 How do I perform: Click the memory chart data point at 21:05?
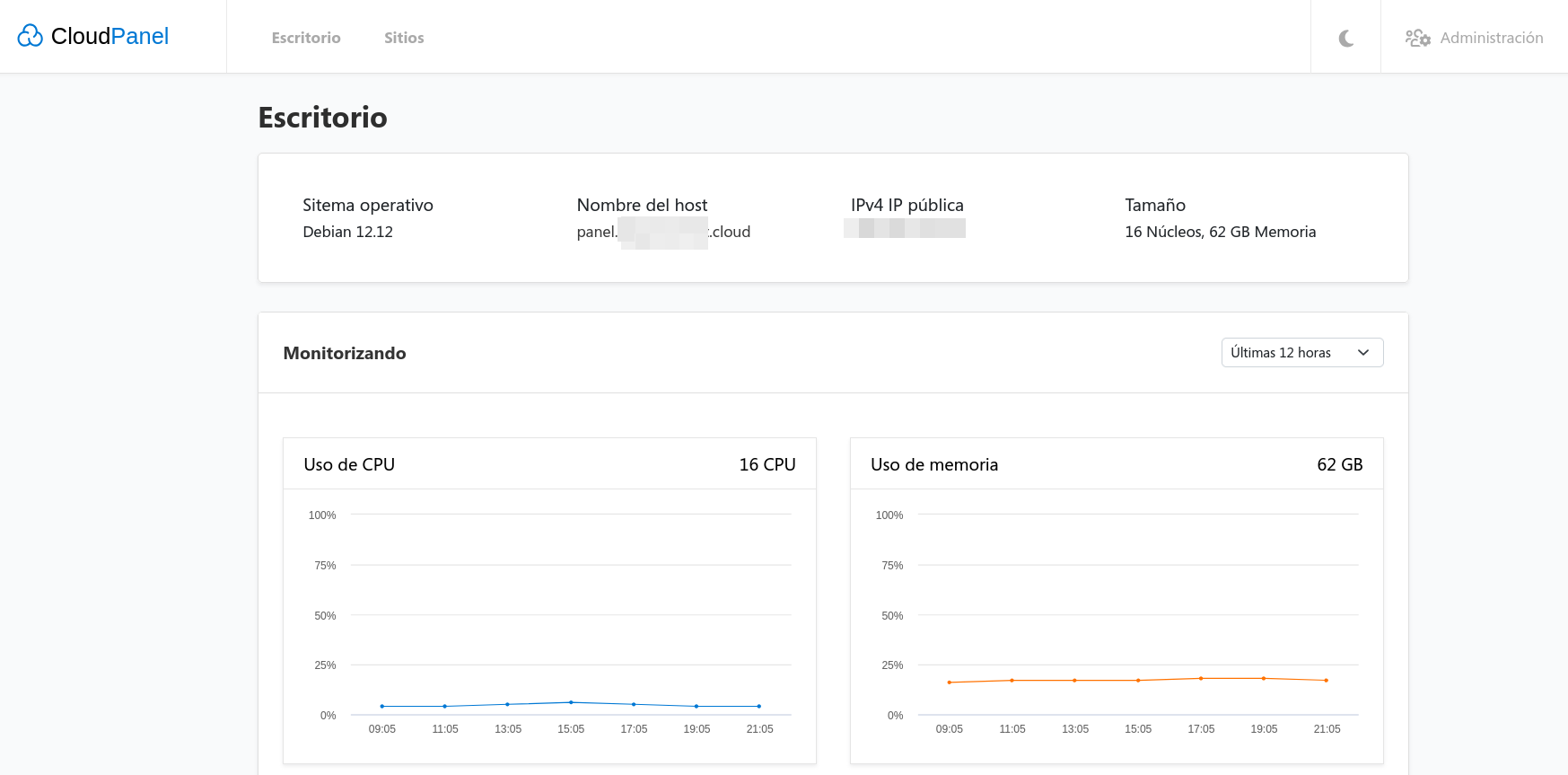[1327, 680]
